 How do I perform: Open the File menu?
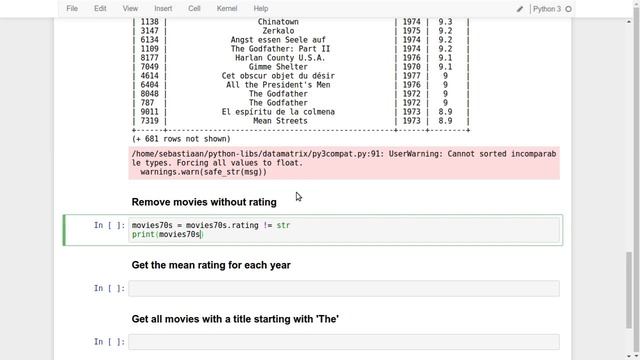(72, 9)
